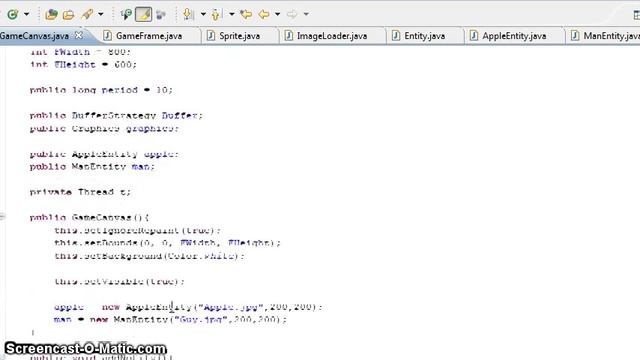Expand the Search icon dropdown arrow

point(101,14)
